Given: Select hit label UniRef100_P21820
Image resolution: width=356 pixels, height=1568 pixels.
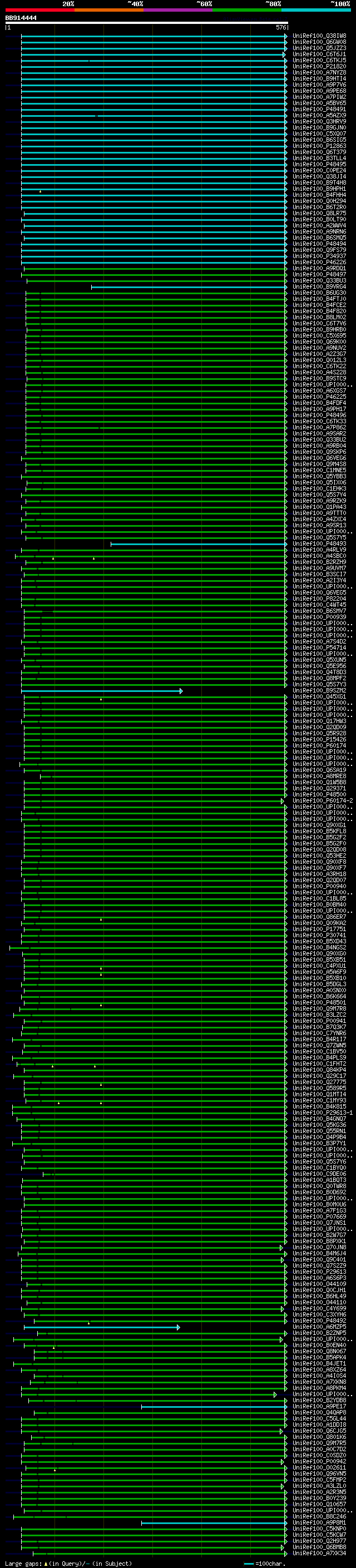Looking at the screenshot, I should point(319,66).
